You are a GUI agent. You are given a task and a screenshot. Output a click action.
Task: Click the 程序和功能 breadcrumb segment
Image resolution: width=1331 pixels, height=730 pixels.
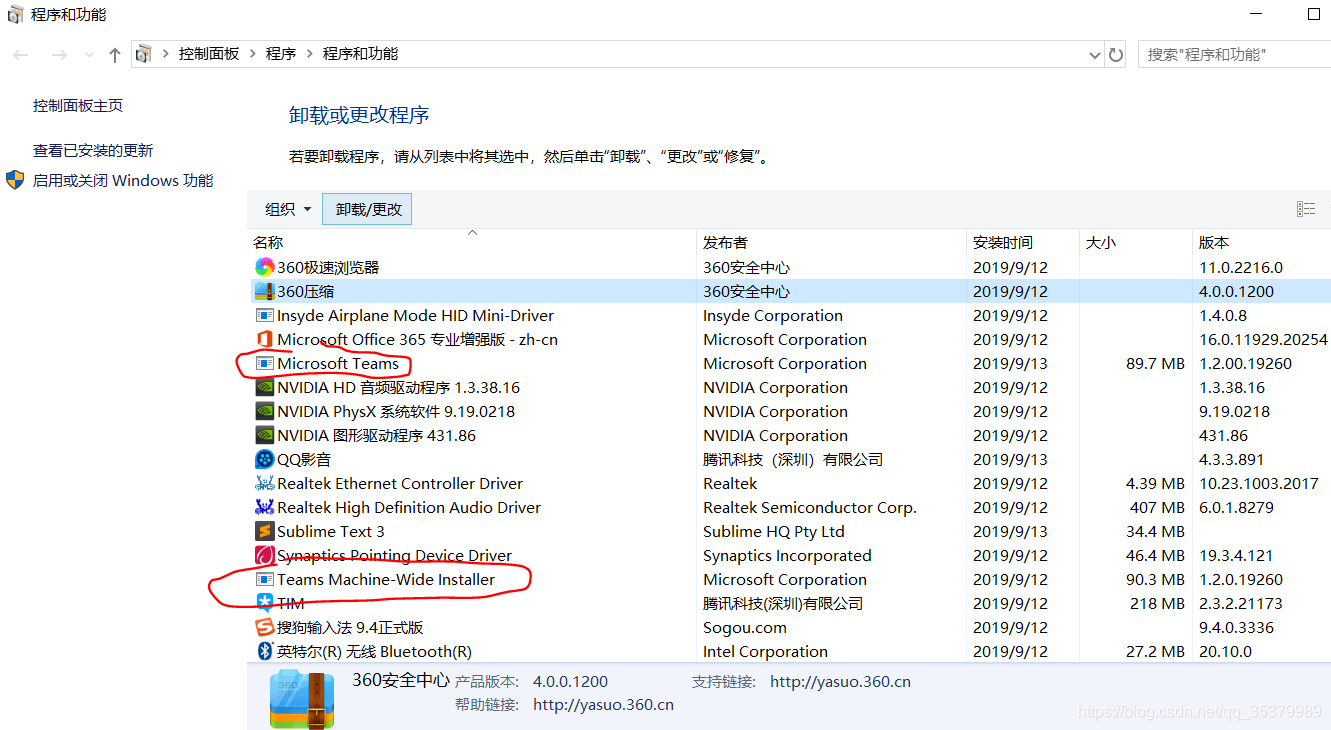tap(360, 54)
